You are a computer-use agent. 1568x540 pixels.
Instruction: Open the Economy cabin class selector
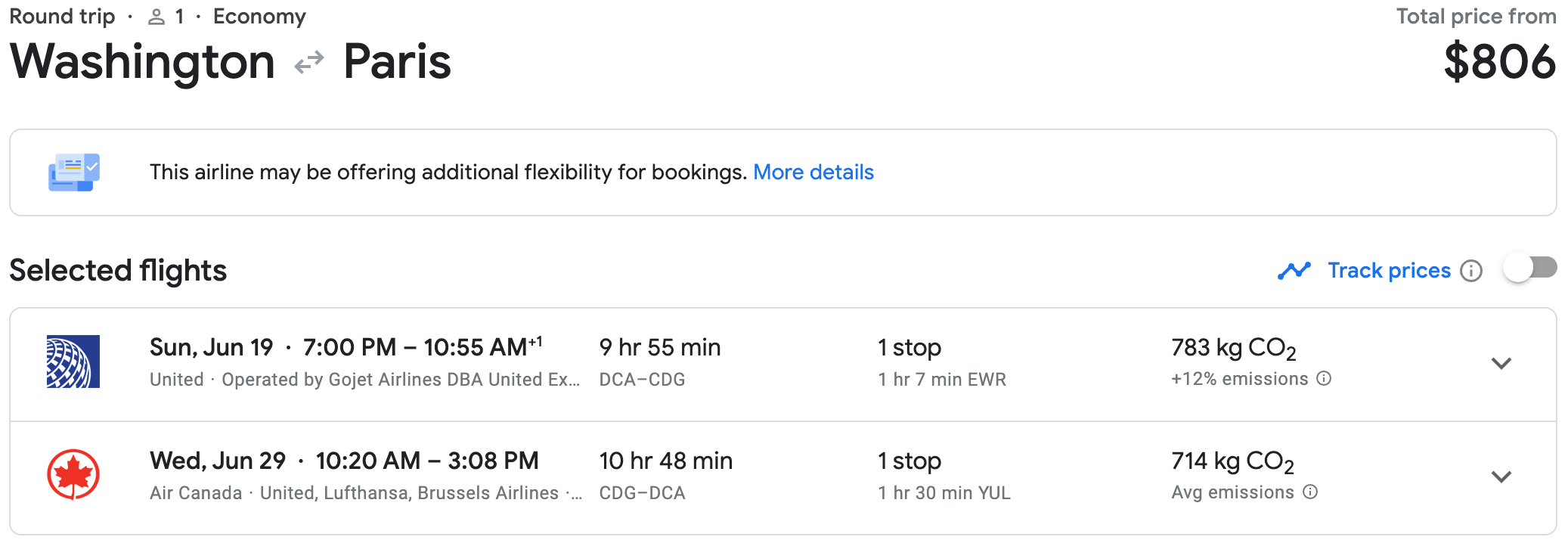click(x=259, y=15)
